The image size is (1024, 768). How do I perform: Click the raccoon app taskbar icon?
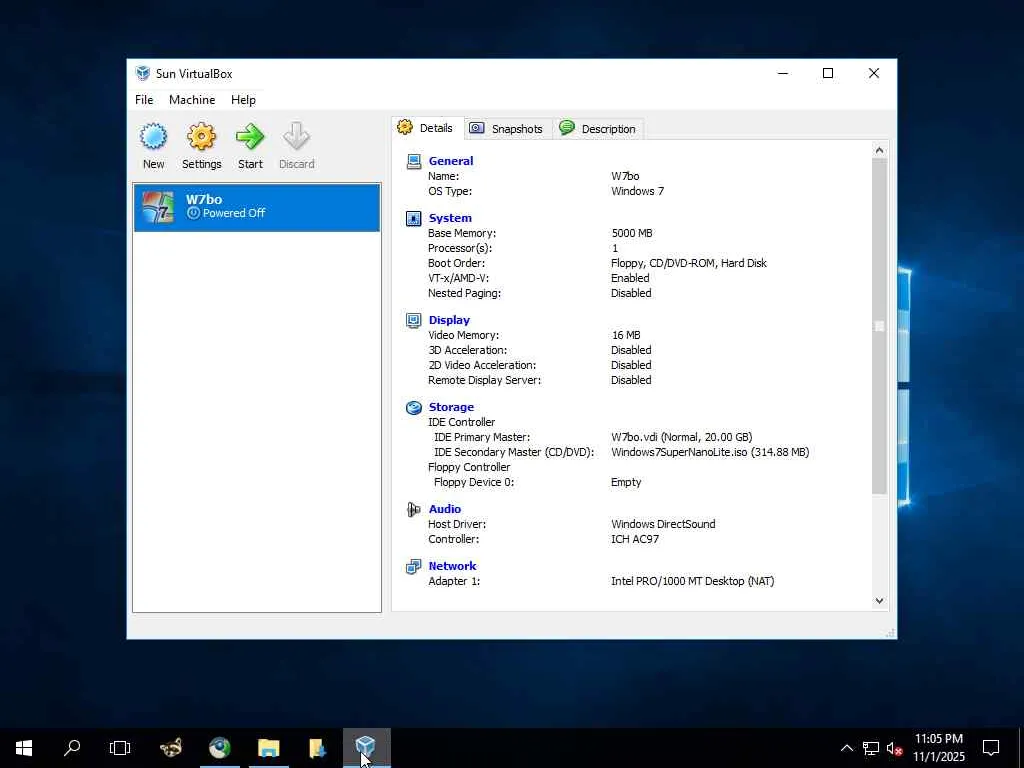[171, 748]
